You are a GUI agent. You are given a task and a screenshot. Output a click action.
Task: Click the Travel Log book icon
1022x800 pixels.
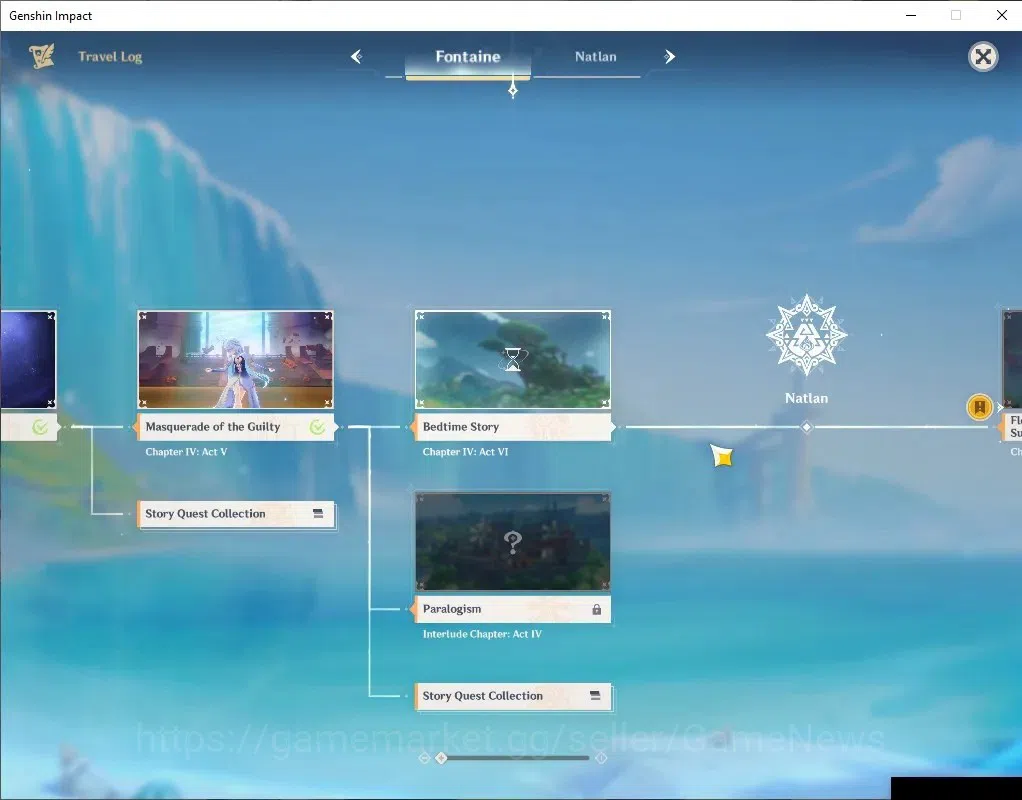[x=42, y=56]
